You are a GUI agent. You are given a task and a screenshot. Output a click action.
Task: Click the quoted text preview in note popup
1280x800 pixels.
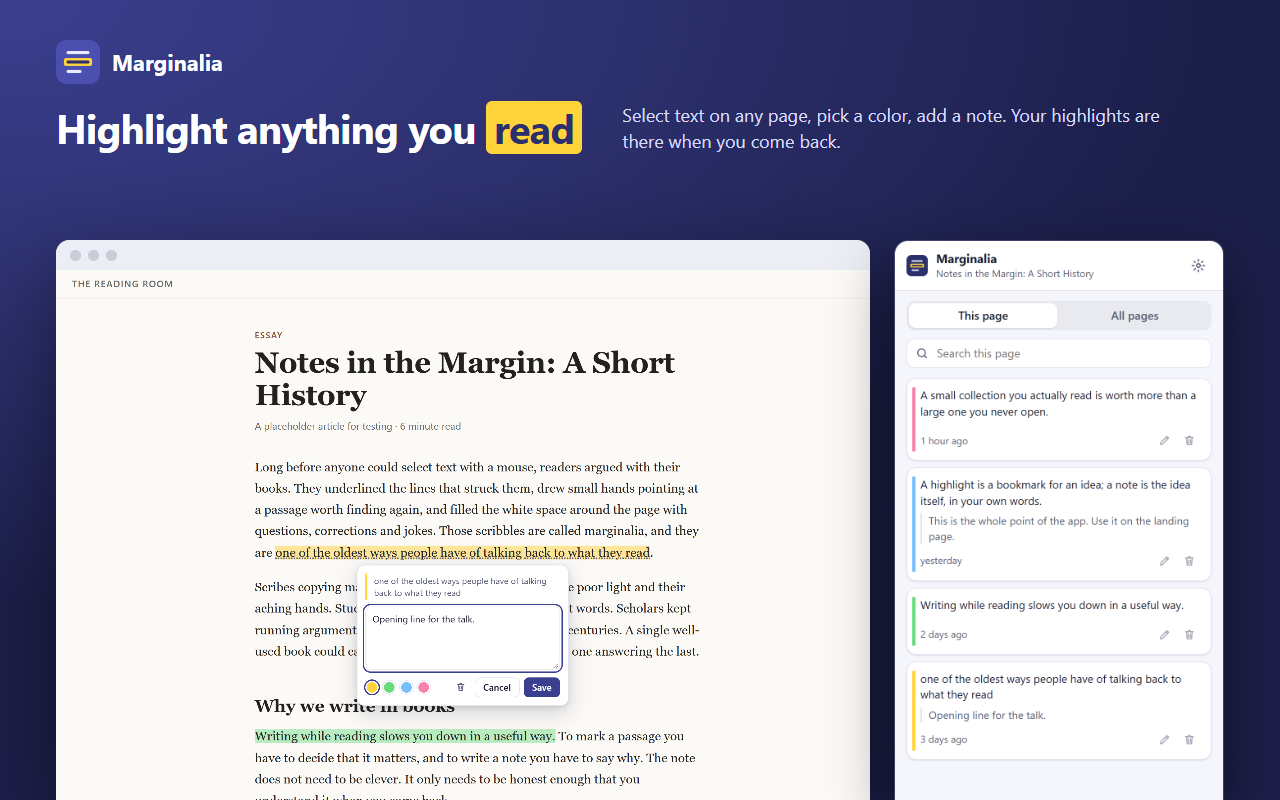tap(460, 587)
